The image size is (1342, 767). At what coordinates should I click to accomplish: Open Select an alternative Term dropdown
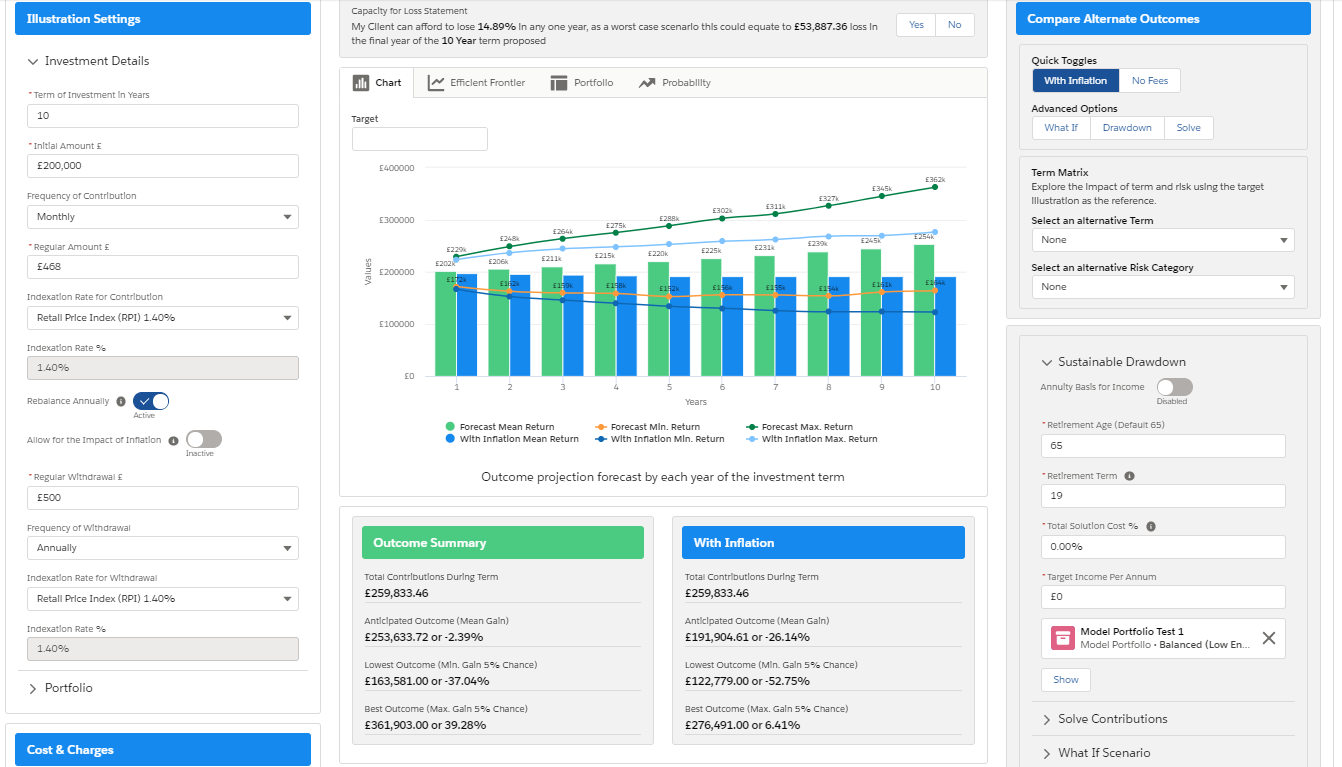pyautogui.click(x=1163, y=240)
